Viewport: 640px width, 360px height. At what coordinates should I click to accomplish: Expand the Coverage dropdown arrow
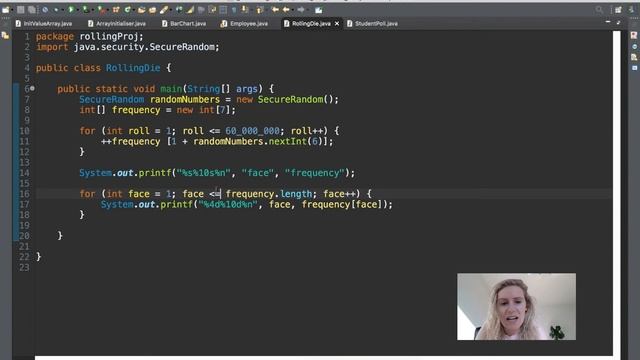coord(92,10)
